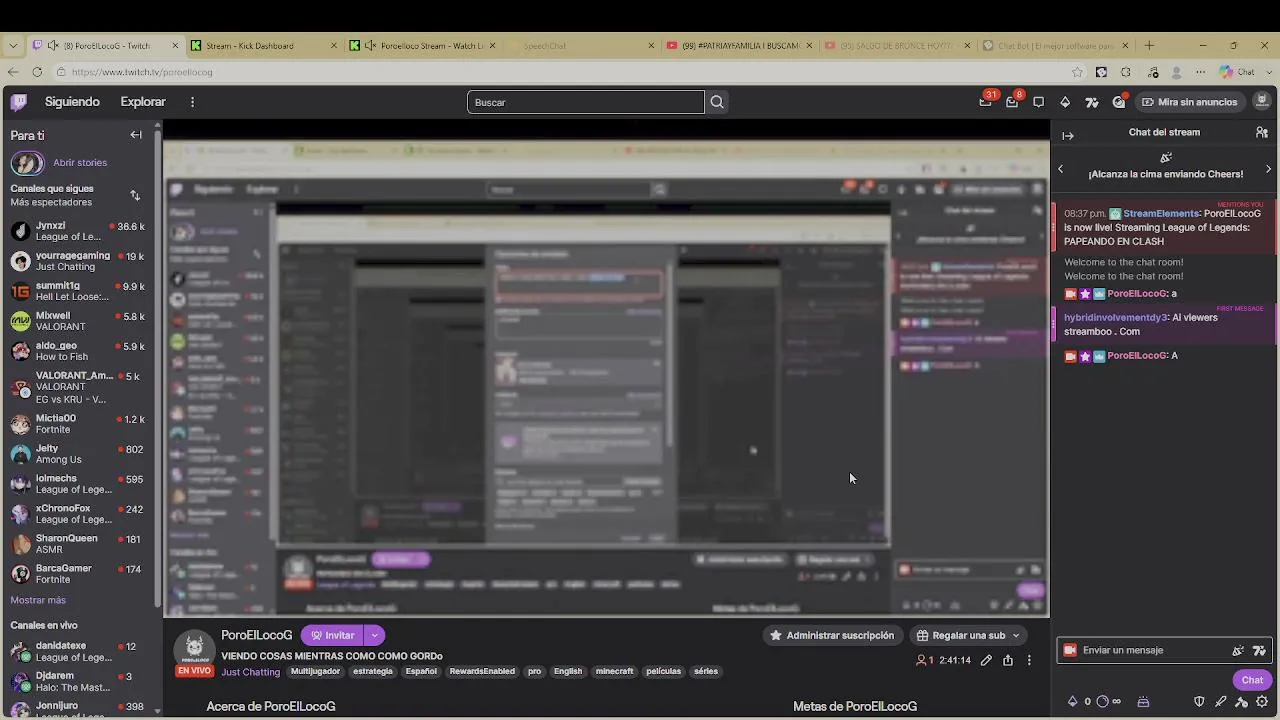Open the Just Chatting category link

[x=251, y=672]
